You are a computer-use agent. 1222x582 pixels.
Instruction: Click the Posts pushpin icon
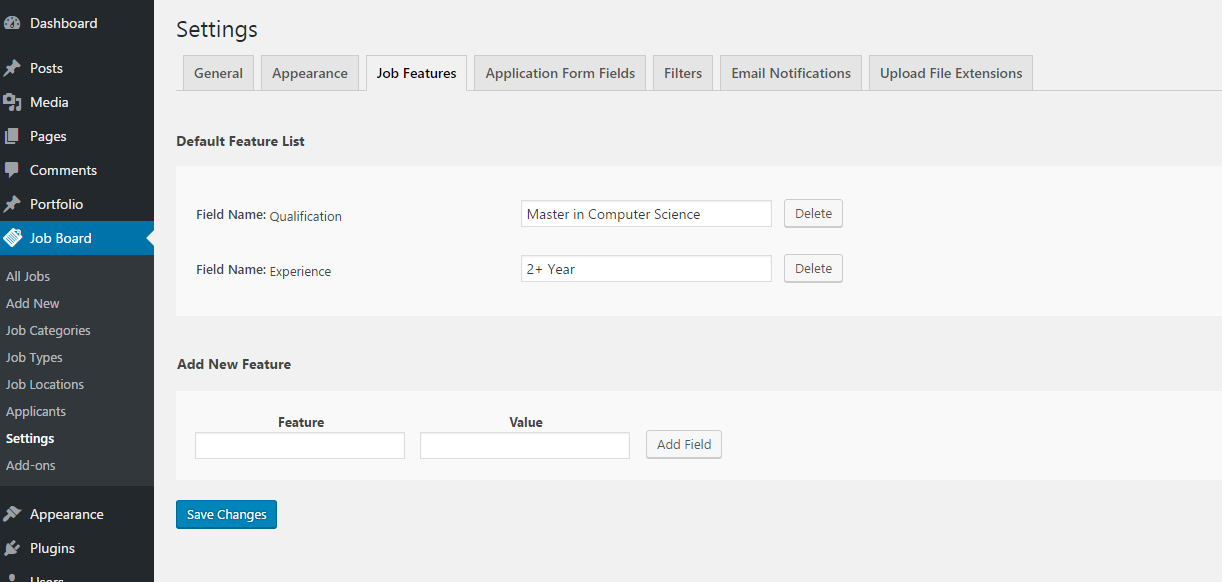coord(13,68)
